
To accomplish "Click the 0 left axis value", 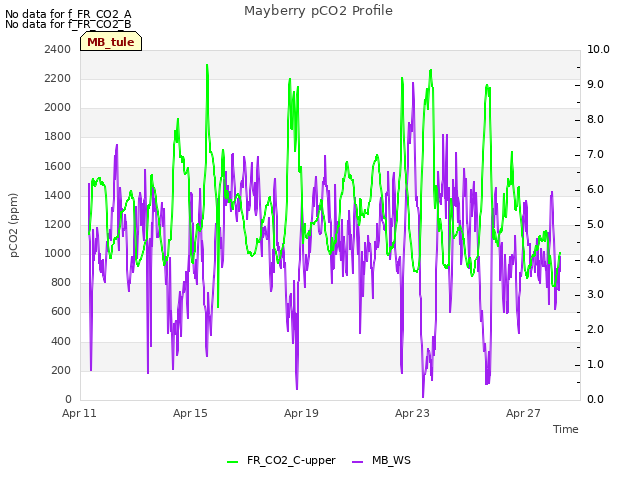I will point(68,399).
